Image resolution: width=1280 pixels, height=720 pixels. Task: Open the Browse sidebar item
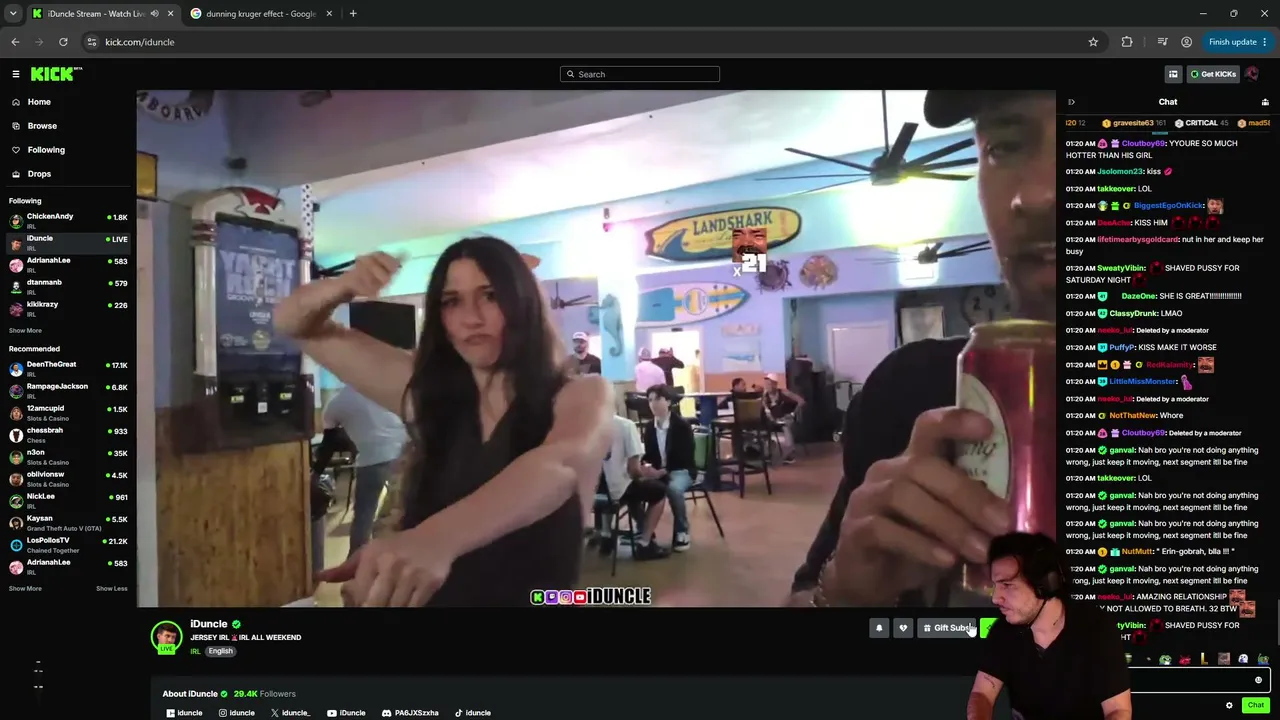point(42,126)
